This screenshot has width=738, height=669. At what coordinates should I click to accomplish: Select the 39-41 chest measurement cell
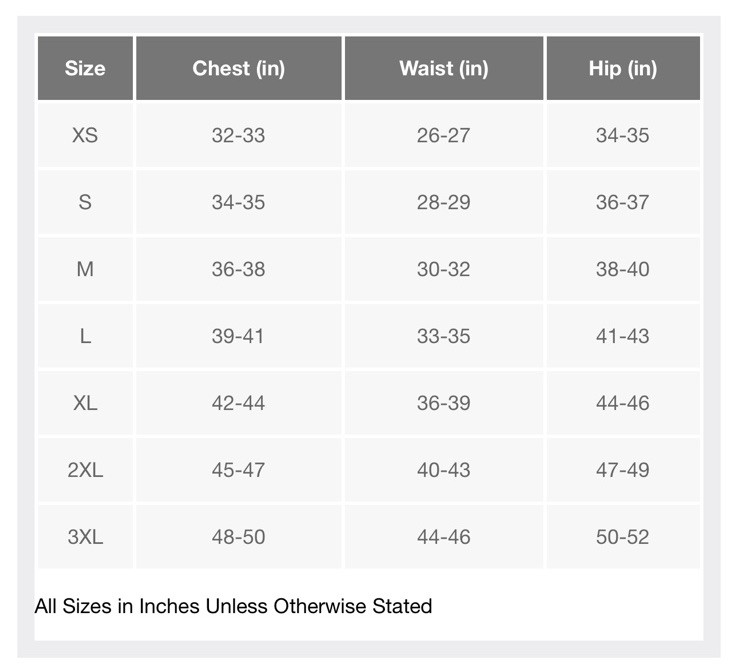tap(238, 336)
